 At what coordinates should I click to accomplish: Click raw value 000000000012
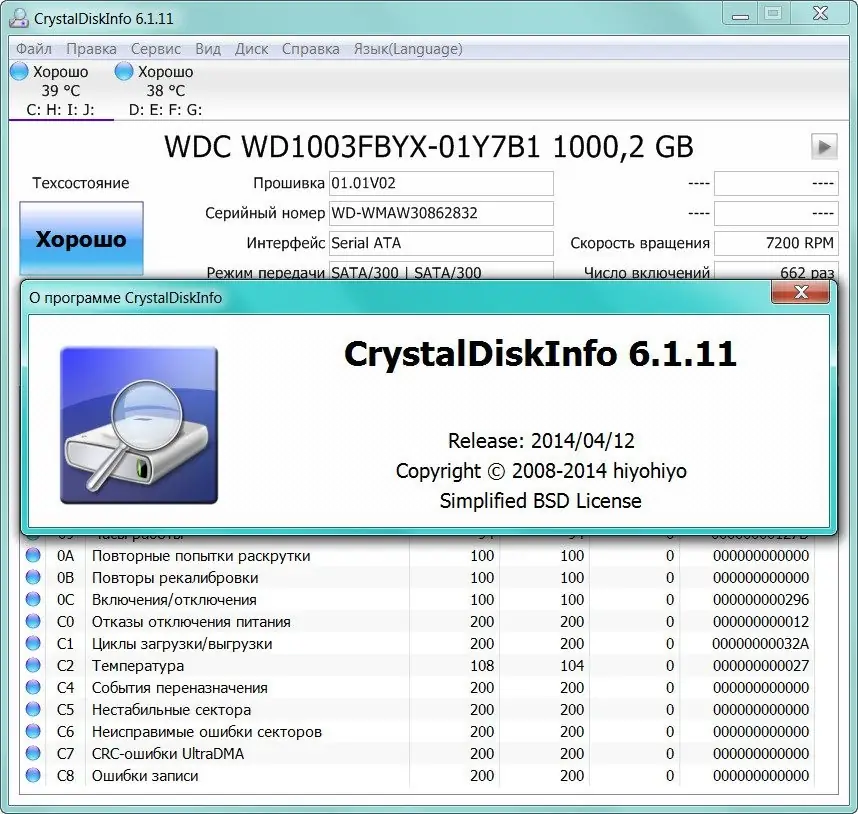[x=761, y=622]
